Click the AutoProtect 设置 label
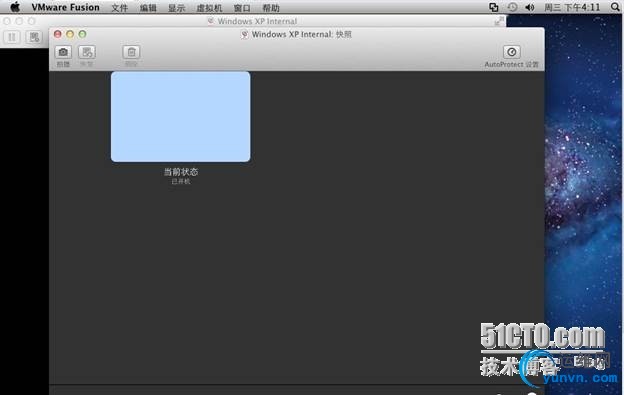The height and width of the screenshot is (395, 624). point(511,64)
